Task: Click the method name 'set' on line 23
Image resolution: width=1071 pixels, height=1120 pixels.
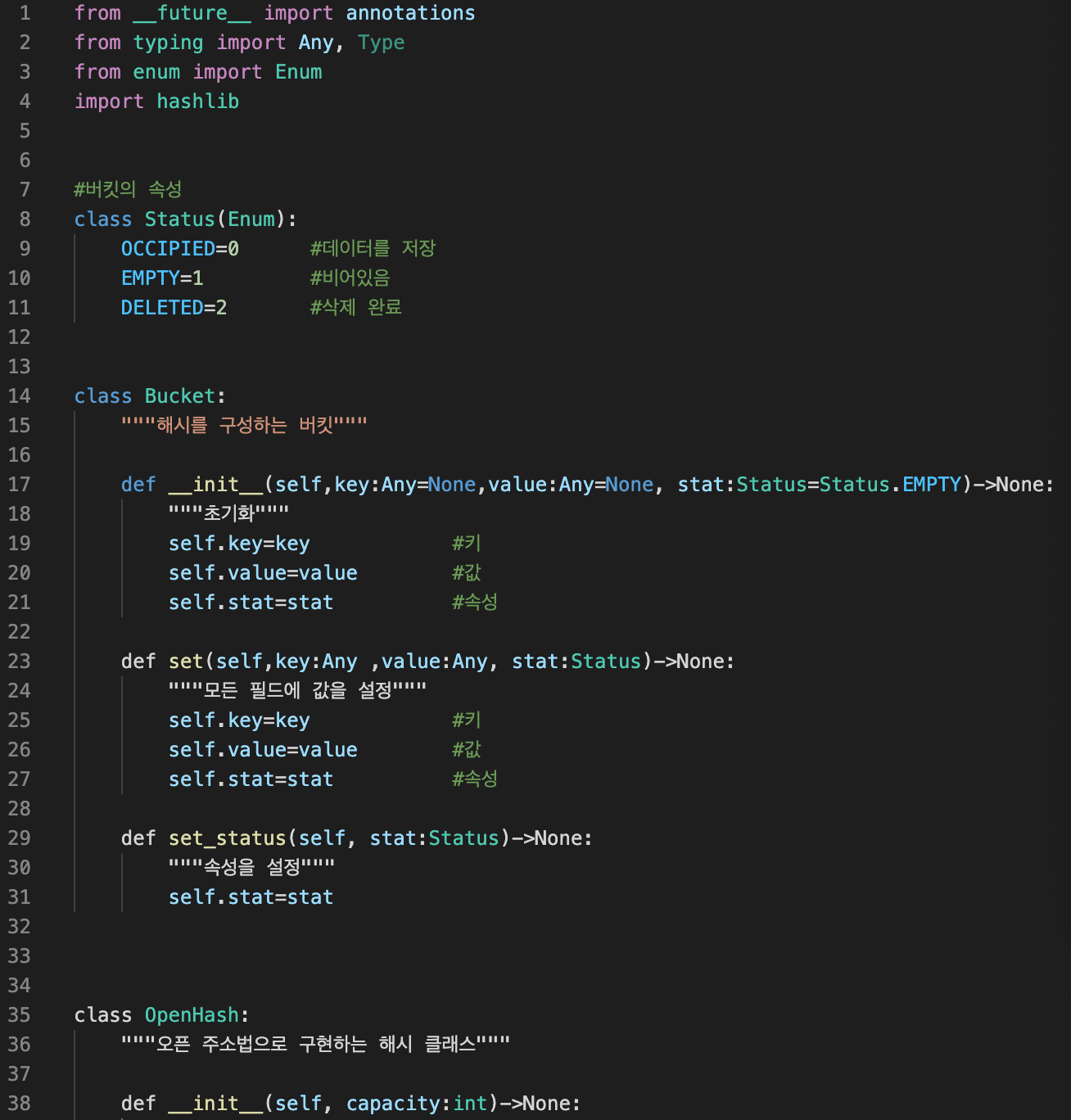Action: point(186,662)
